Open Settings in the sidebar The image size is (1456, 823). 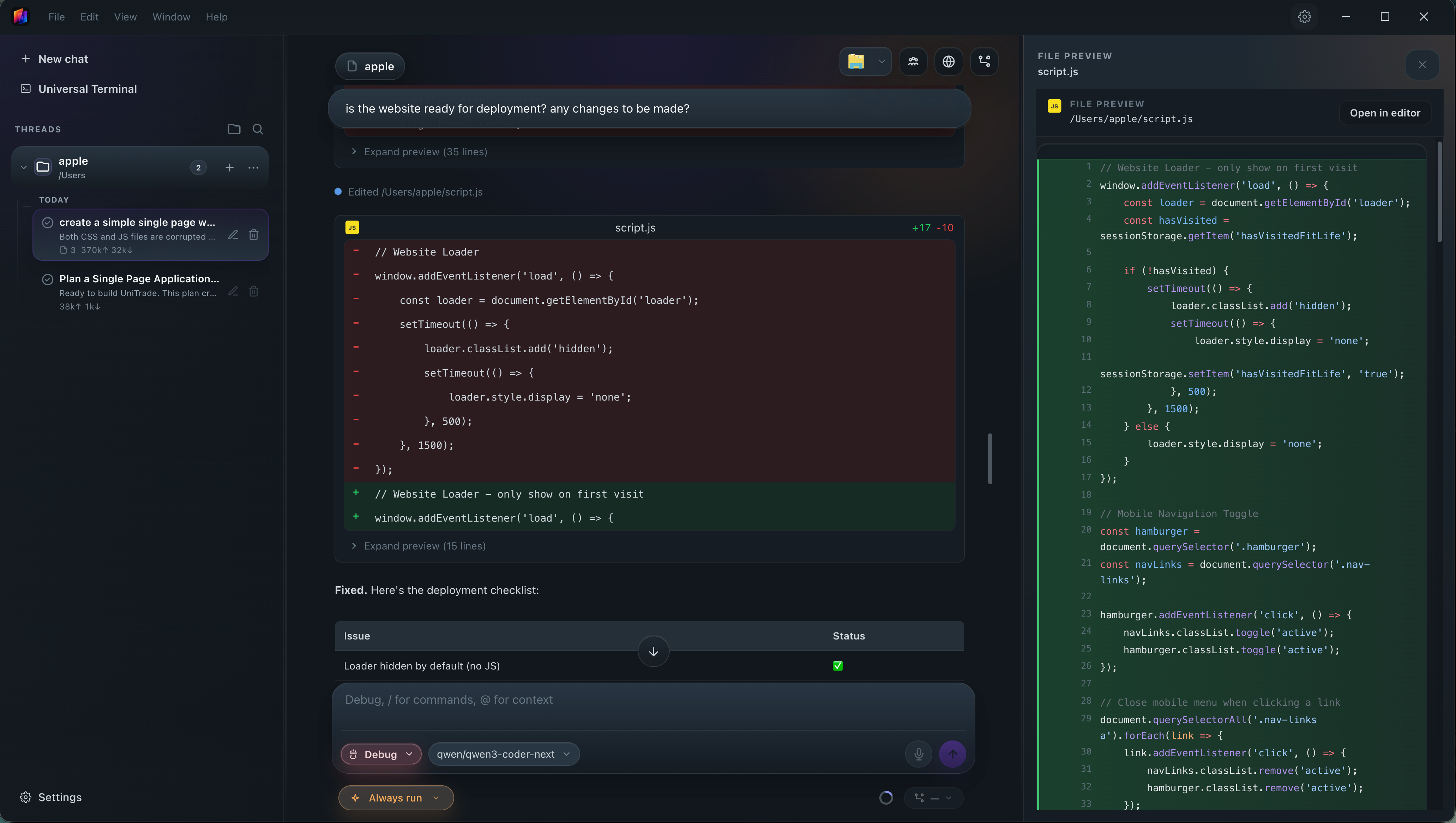click(51, 797)
